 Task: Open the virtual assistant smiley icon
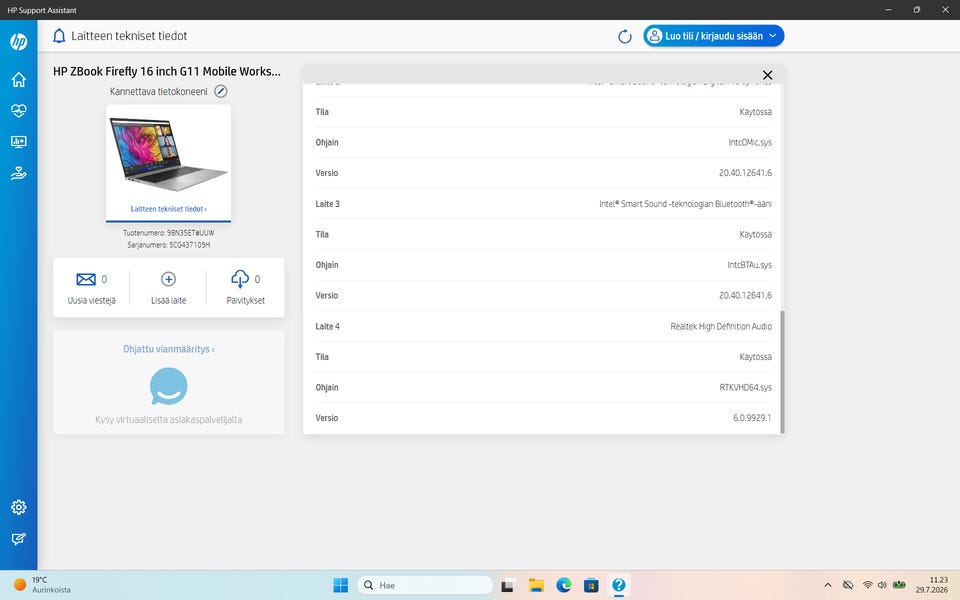pyautogui.click(x=168, y=386)
